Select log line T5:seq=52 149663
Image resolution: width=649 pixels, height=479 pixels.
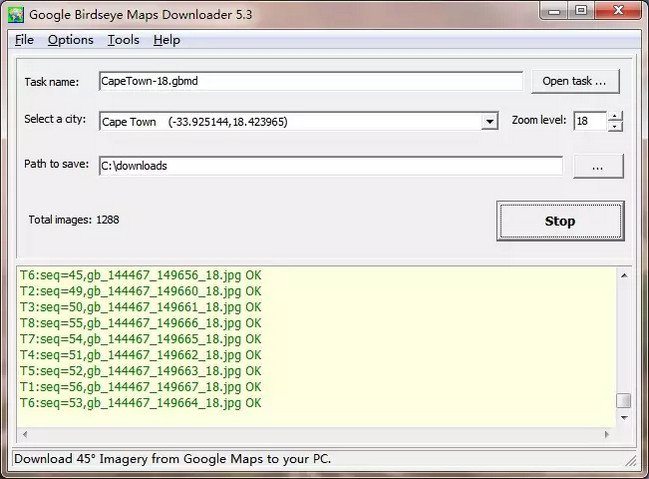[141, 371]
